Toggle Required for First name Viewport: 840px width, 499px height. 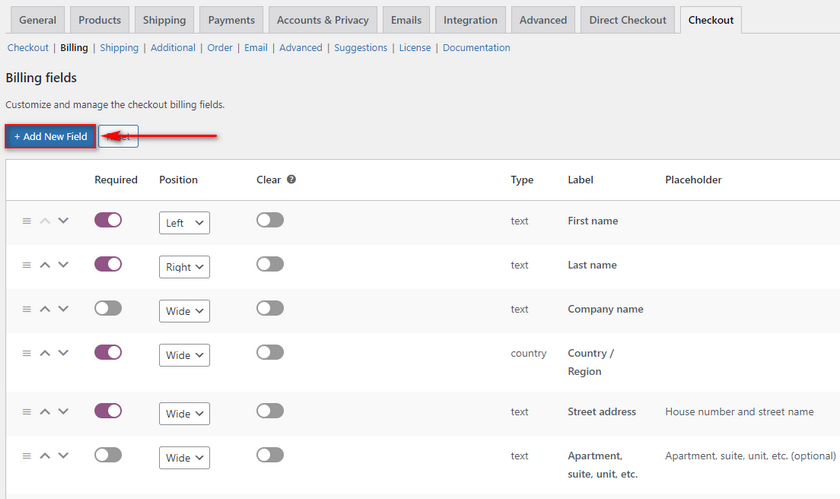click(108, 220)
